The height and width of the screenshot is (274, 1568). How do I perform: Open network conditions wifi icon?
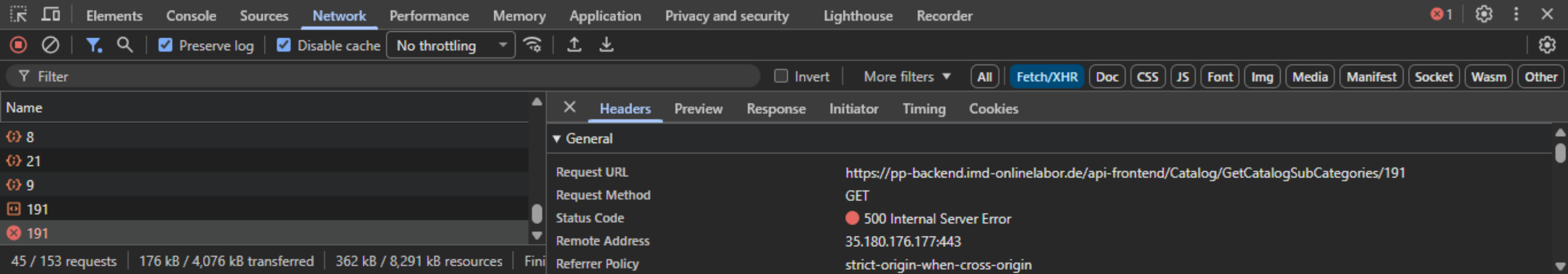click(x=533, y=45)
